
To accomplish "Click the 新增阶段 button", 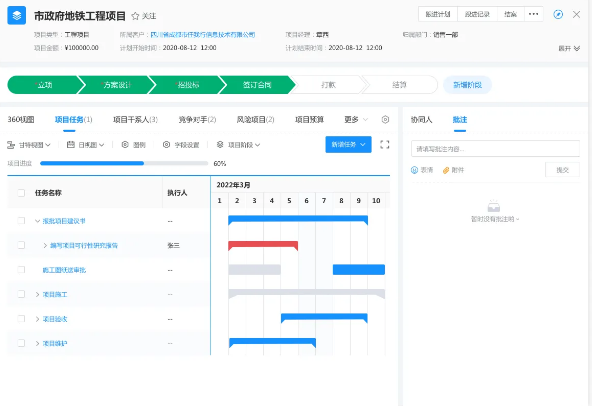I will click(x=467, y=85).
